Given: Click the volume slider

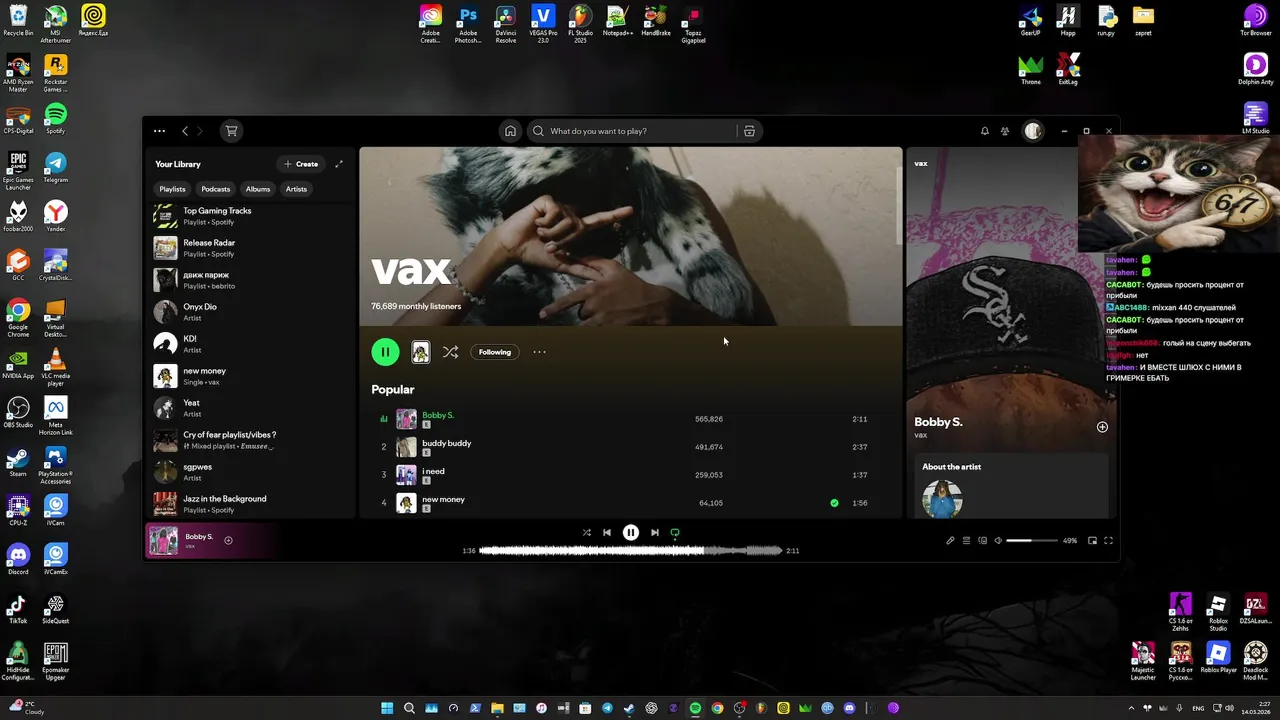Looking at the screenshot, I should pos(1032,541).
